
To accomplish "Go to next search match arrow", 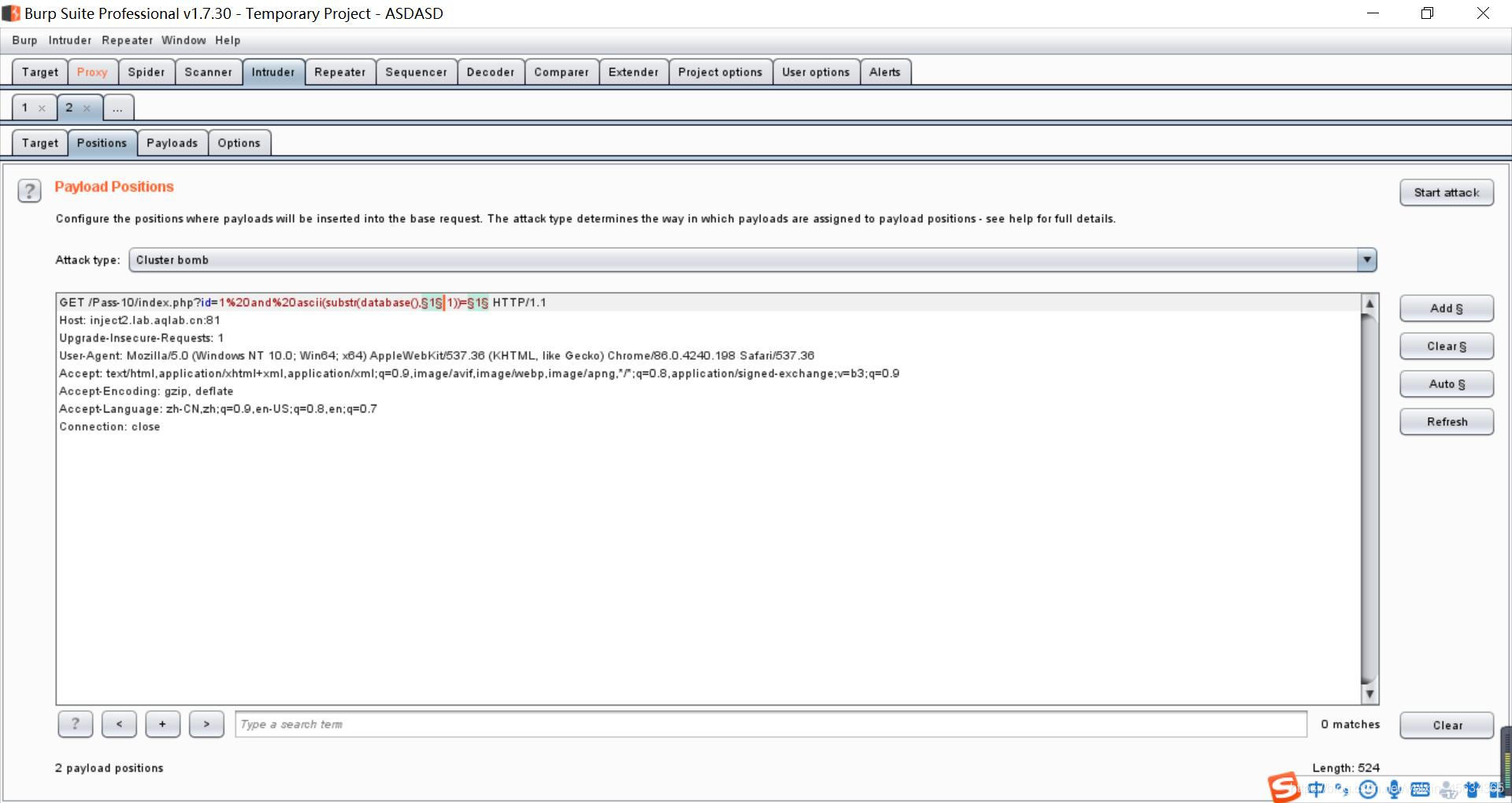I will point(206,724).
